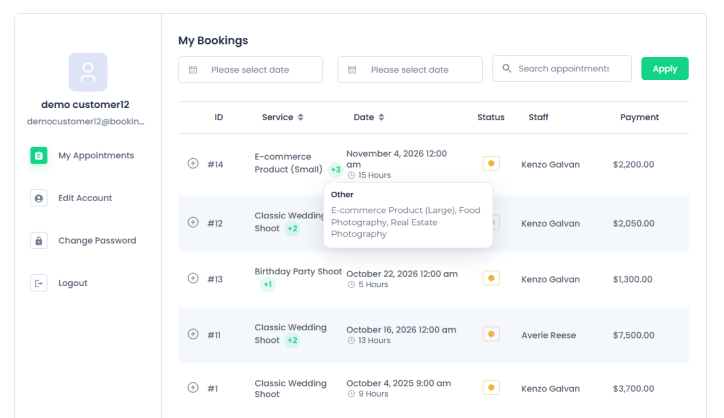Viewport: 724px width, 418px height.
Task: Click staff name Averie Reese
Action: point(549,335)
